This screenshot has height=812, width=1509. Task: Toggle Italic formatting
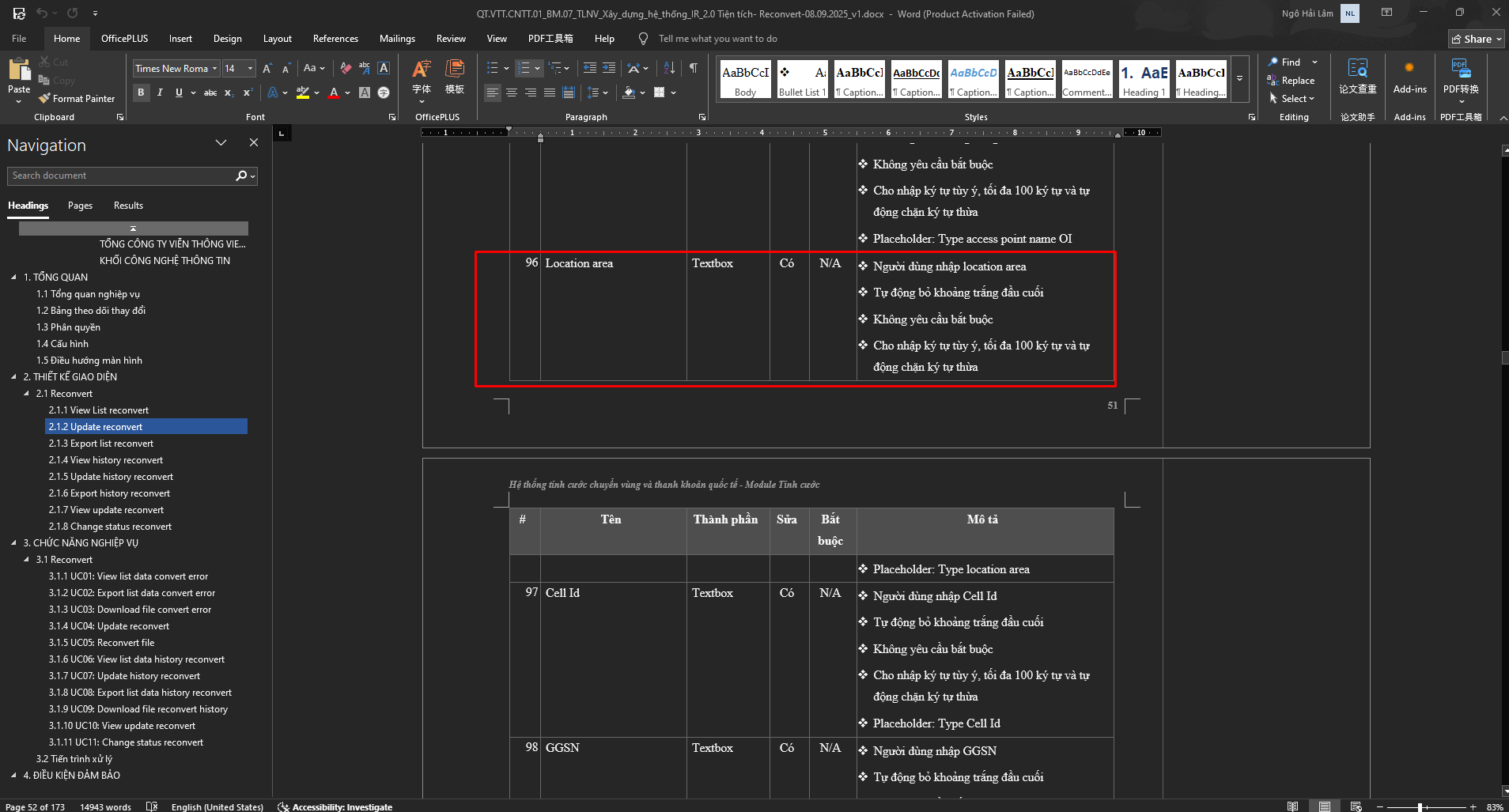160,93
